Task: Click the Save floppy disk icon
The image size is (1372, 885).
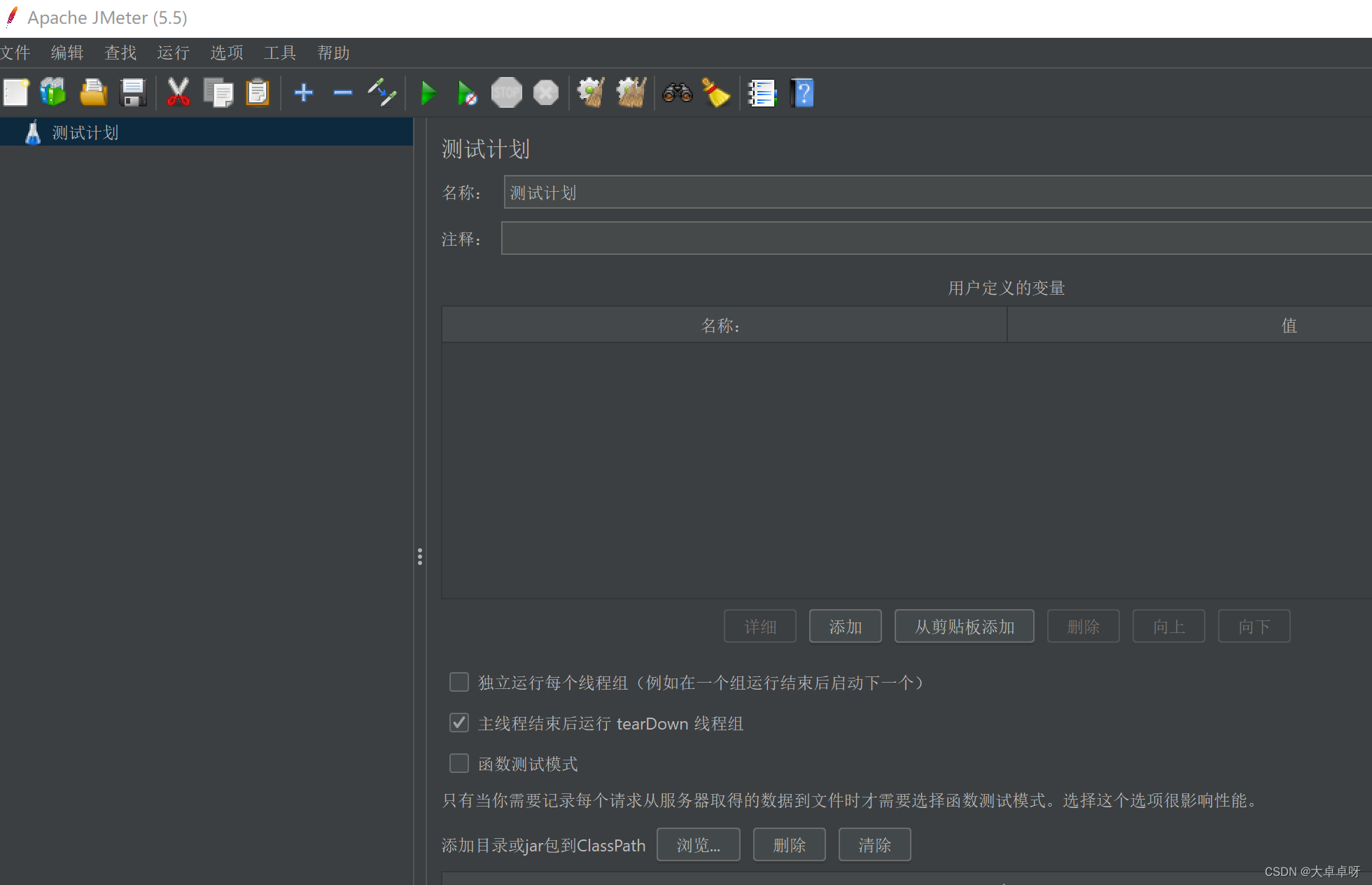Action: click(132, 92)
